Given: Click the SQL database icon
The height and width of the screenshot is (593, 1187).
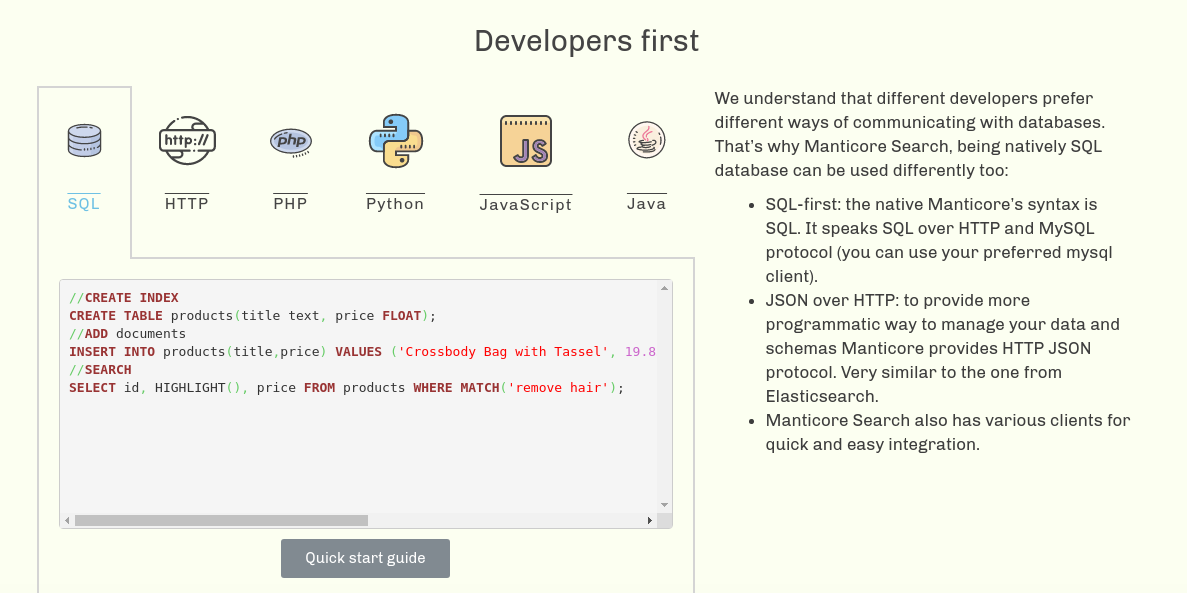Looking at the screenshot, I should [x=84, y=141].
